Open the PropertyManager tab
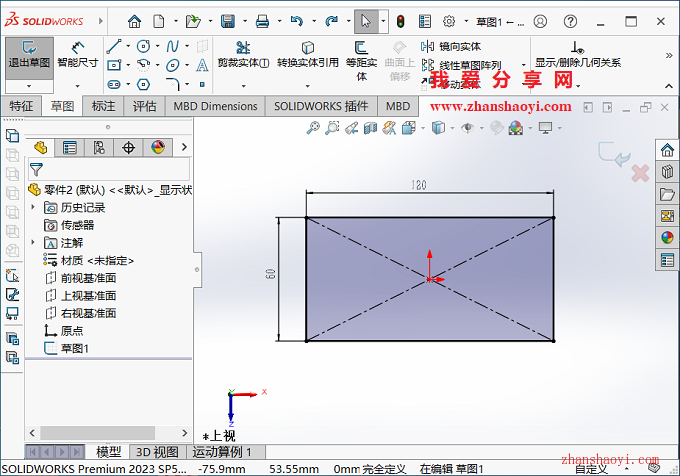This screenshot has width=680, height=476. (69, 148)
